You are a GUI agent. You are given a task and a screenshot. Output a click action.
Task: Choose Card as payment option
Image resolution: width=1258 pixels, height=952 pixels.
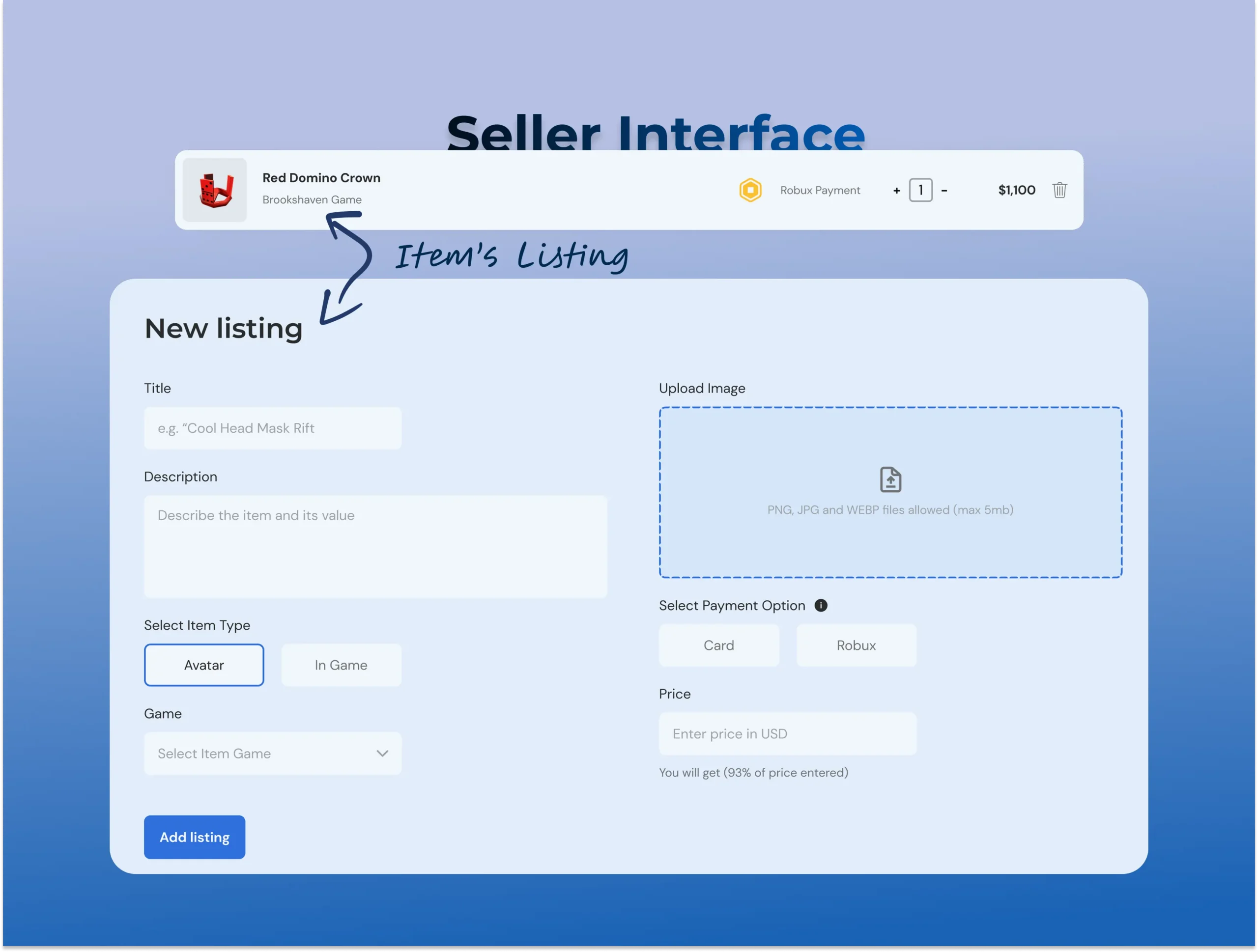(719, 645)
